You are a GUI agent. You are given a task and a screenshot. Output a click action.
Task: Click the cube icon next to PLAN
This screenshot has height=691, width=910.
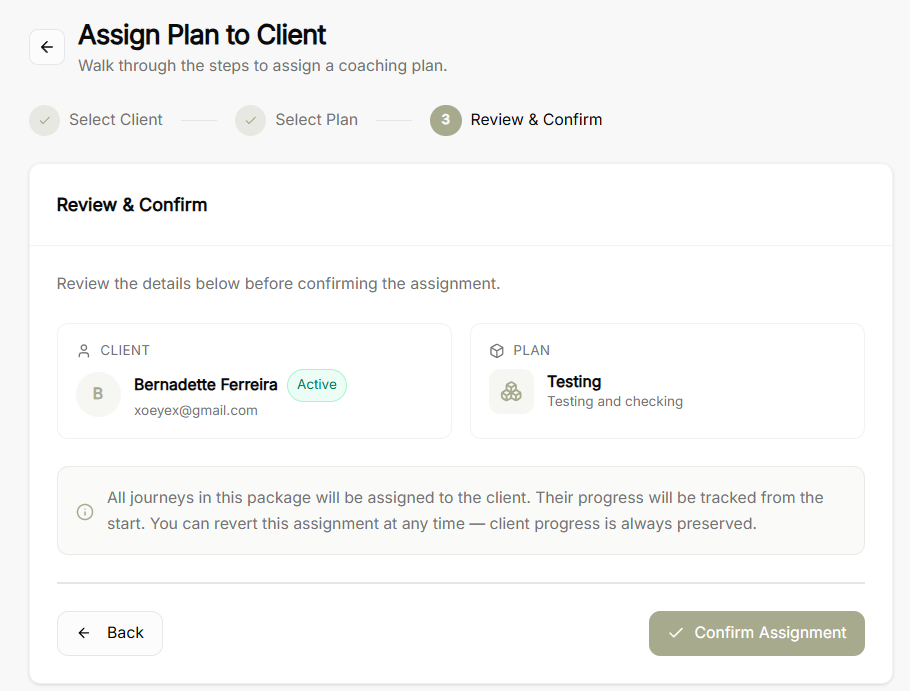[x=497, y=351]
